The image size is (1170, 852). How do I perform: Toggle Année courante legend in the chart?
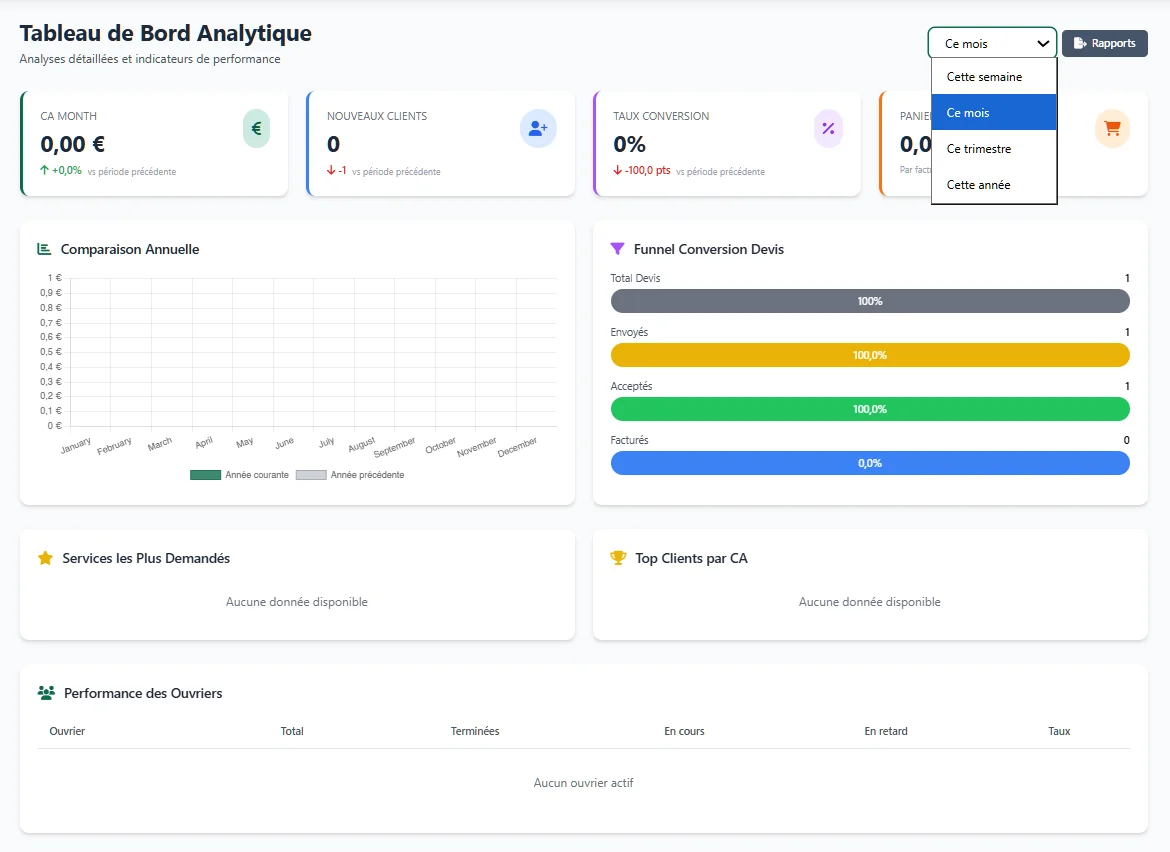point(240,474)
